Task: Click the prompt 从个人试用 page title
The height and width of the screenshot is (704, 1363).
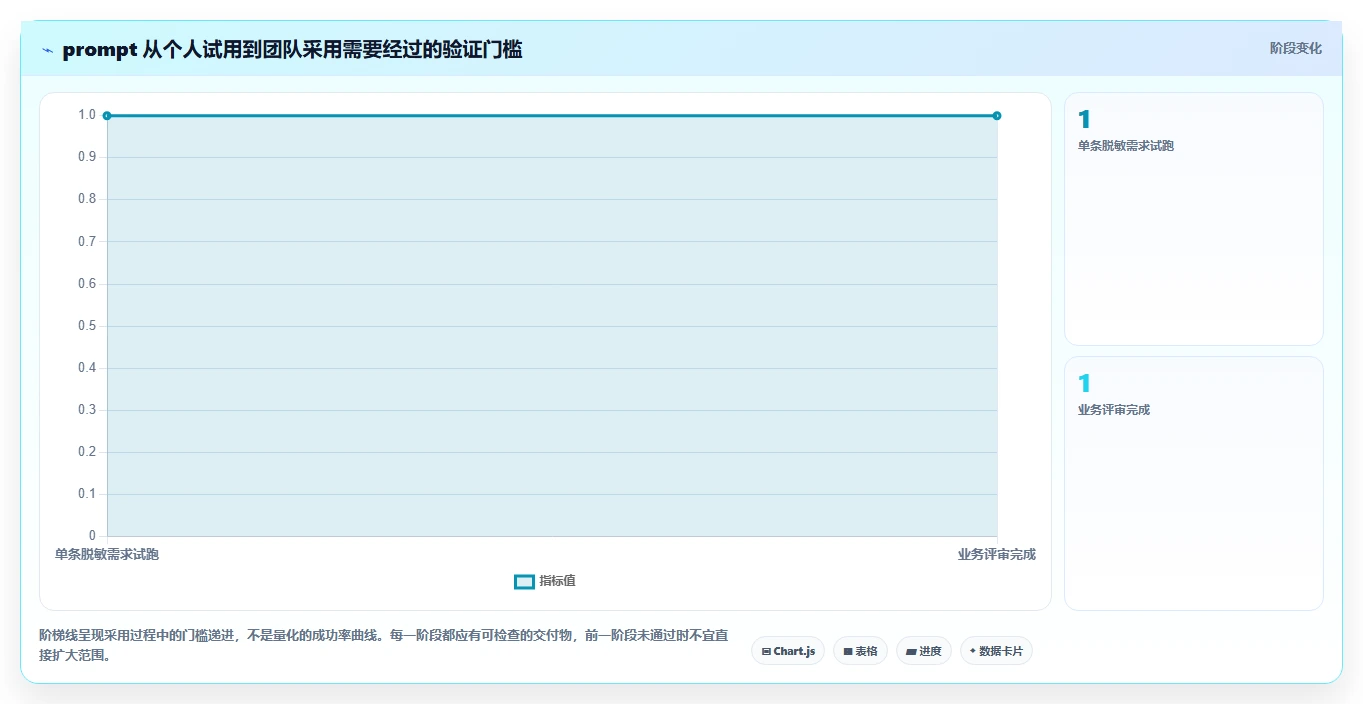Action: click(292, 49)
